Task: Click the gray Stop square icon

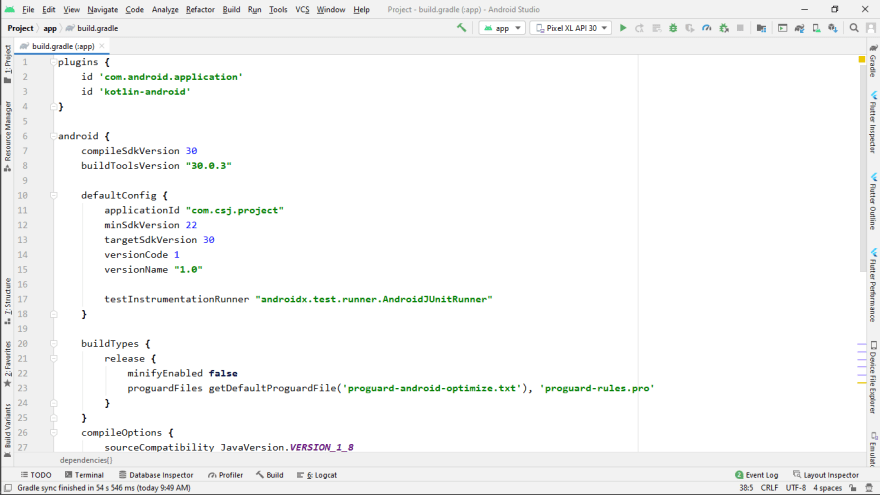Action: tap(740, 28)
